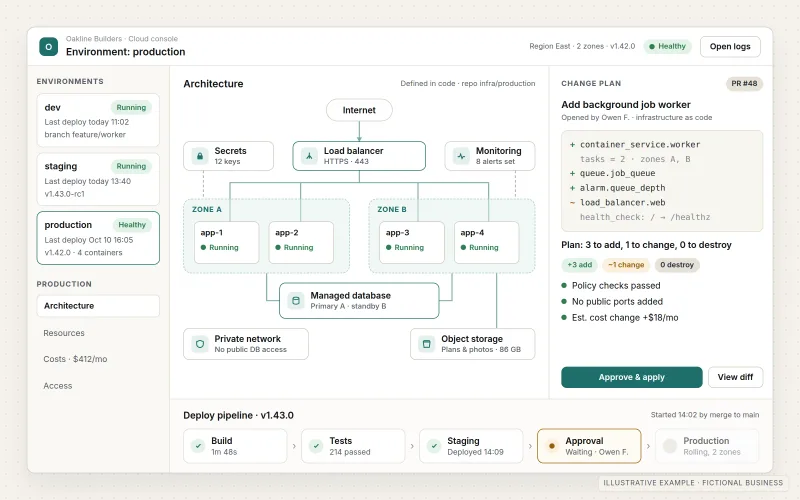Screen dimensions: 800x500
Task: Click the Internet node in diagram
Action: click(x=359, y=110)
